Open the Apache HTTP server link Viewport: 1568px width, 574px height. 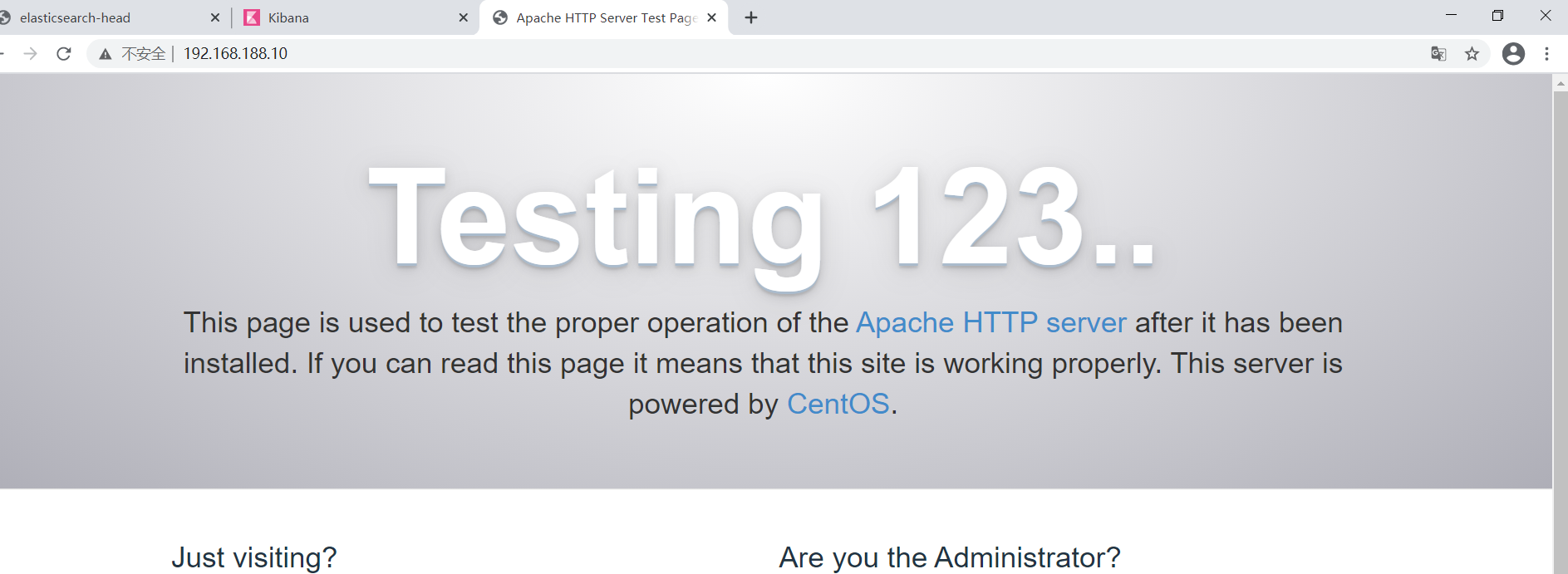(991, 322)
